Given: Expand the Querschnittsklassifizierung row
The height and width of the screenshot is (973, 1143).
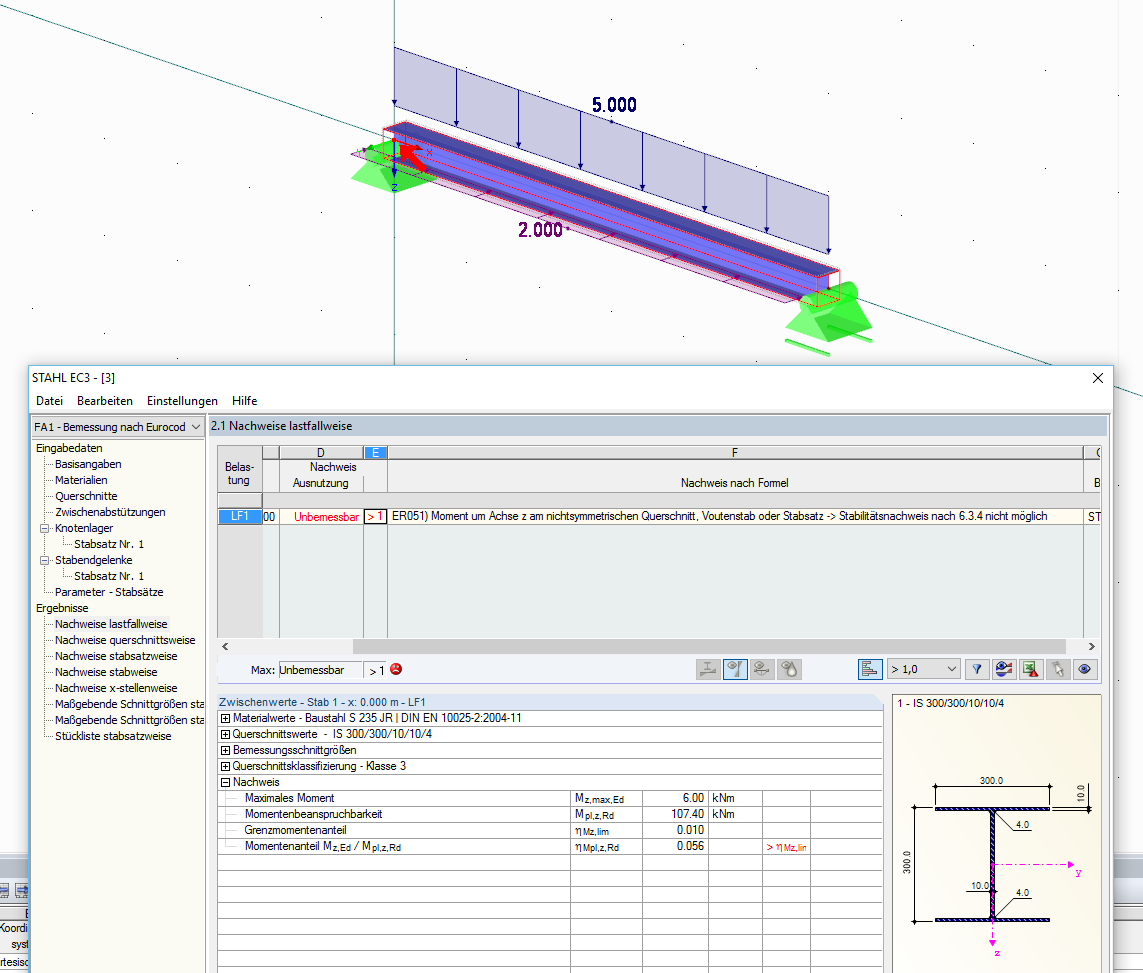Looking at the screenshot, I should [x=225, y=767].
